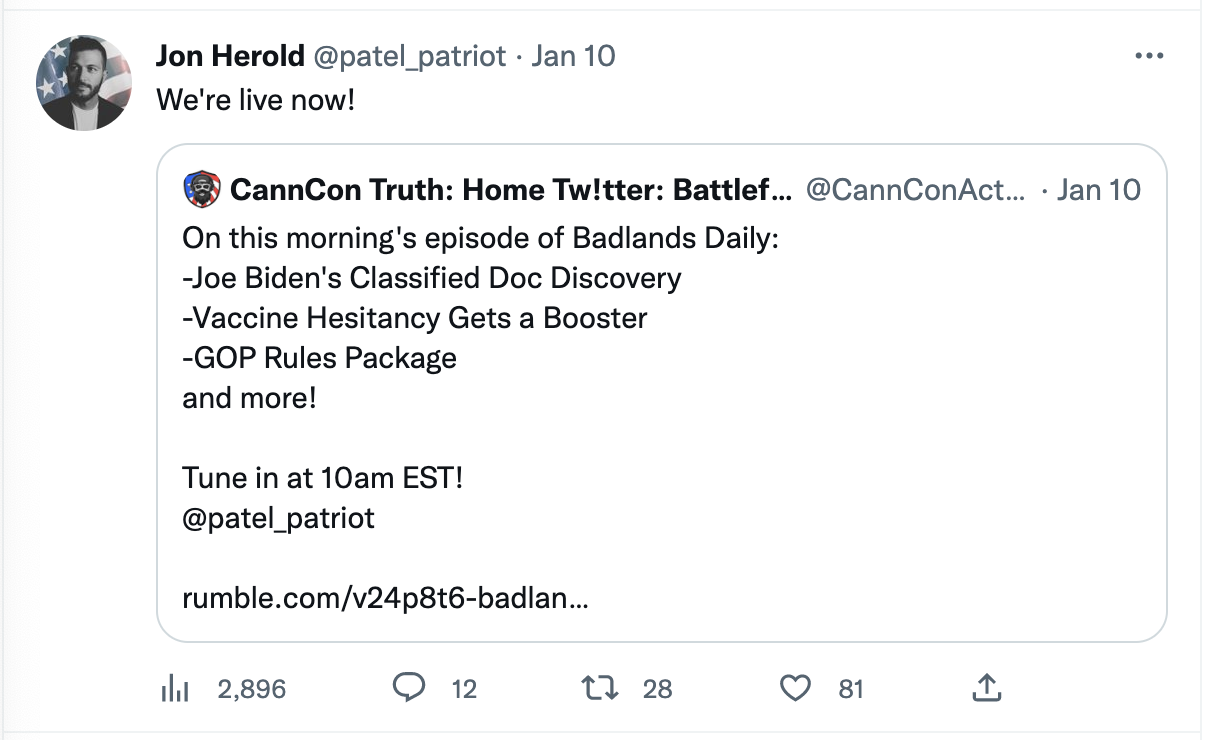The width and height of the screenshot is (1216, 740).
Task: Open the reply icon on Jon Herold's tweet
Action: pos(409,688)
